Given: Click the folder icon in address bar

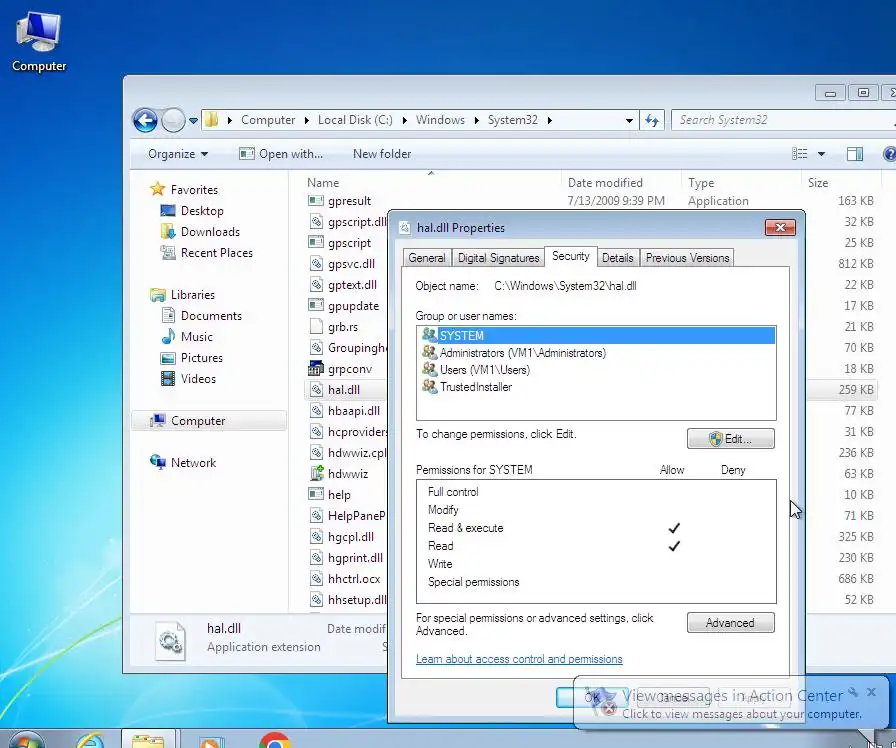Looking at the screenshot, I should point(211,120).
